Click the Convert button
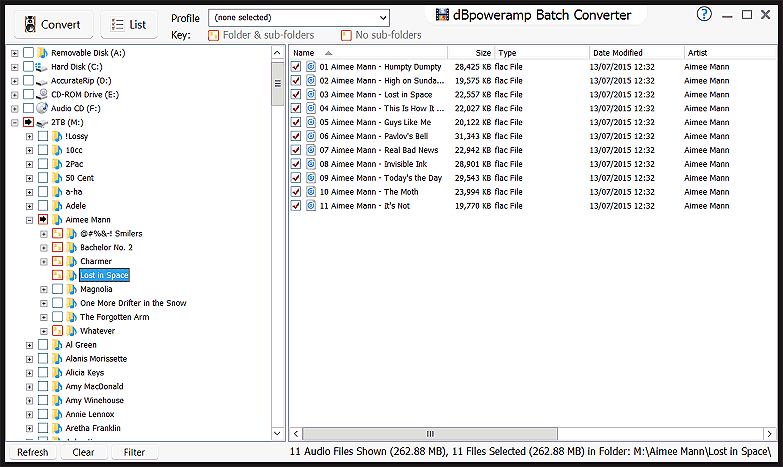Image resolution: width=783 pixels, height=467 pixels. click(53, 24)
